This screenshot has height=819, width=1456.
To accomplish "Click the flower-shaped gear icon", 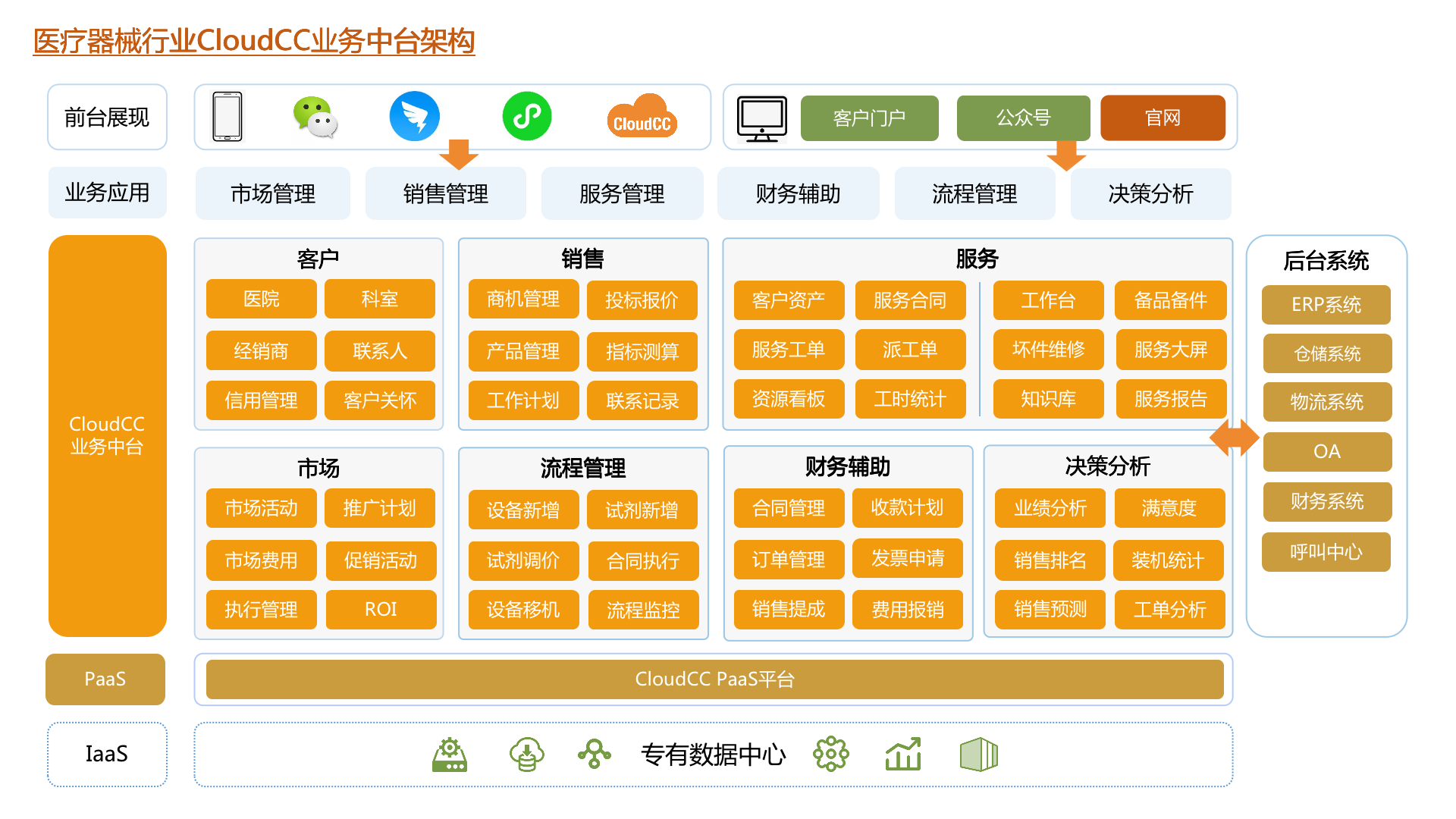I will (830, 754).
